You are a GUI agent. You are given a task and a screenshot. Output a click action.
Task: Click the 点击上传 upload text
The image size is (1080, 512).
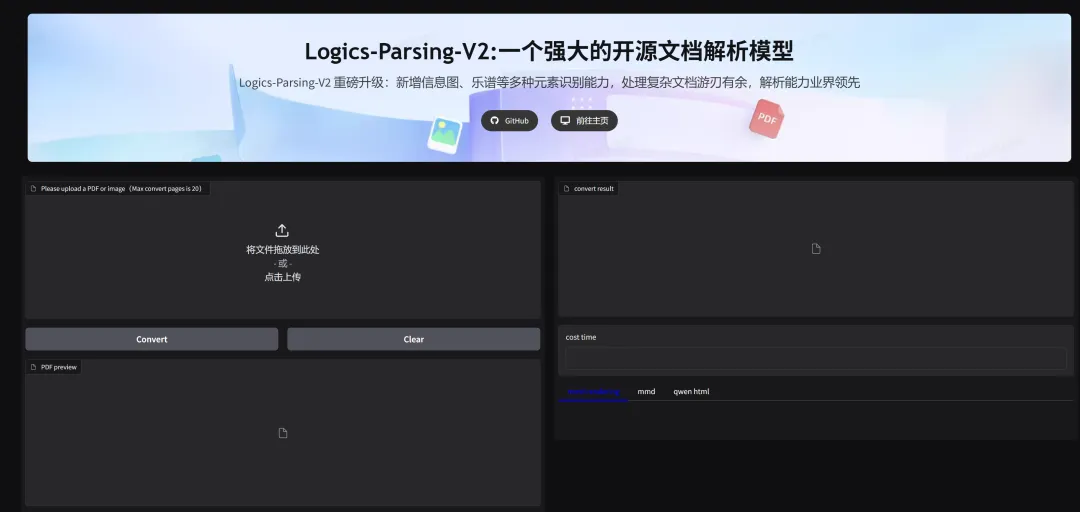[282, 277]
